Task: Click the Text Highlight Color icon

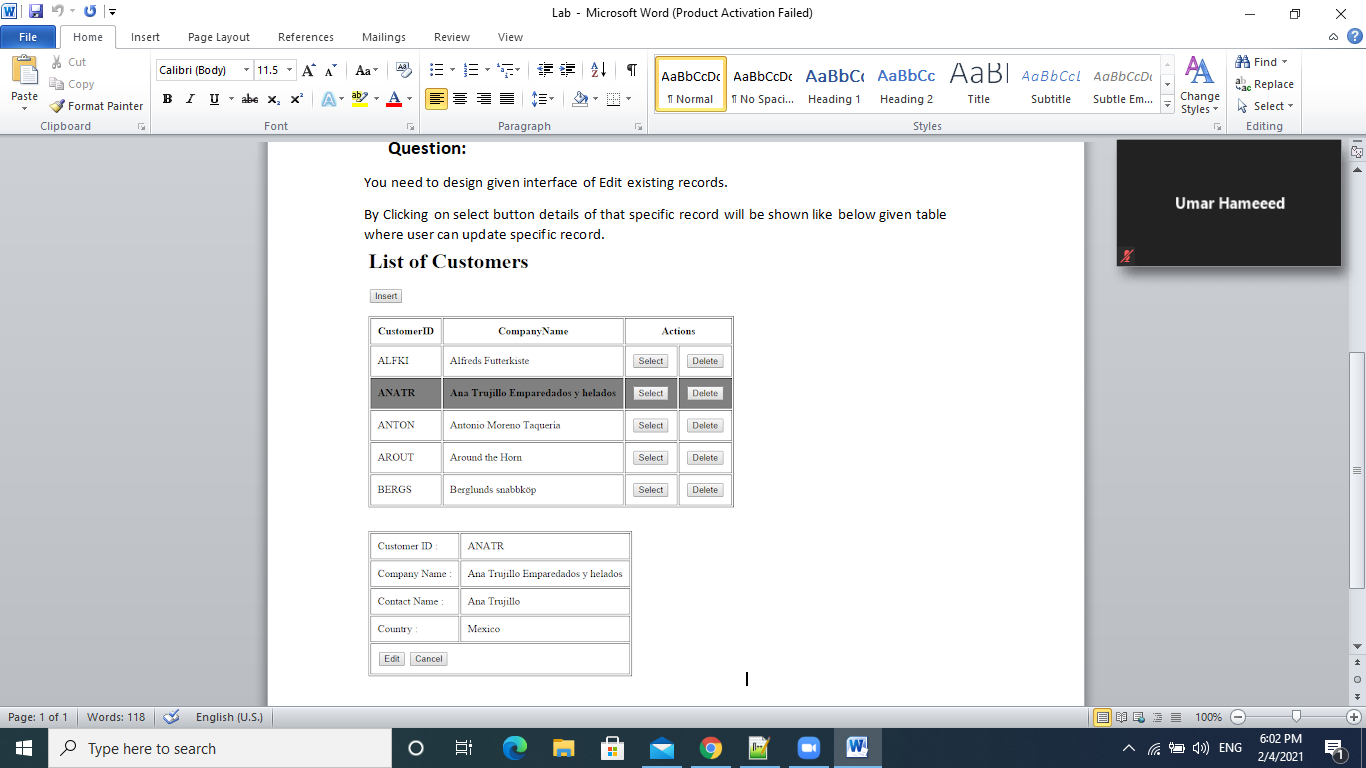Action: [x=360, y=99]
